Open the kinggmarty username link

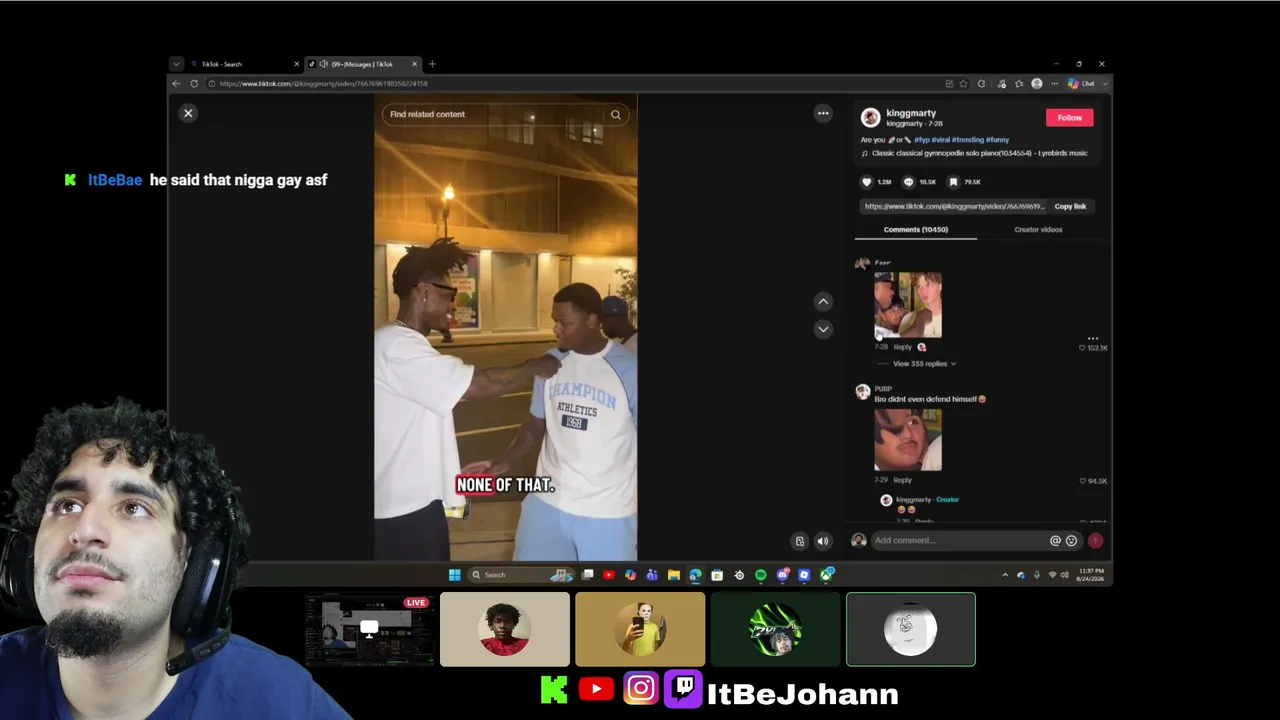[x=911, y=113]
